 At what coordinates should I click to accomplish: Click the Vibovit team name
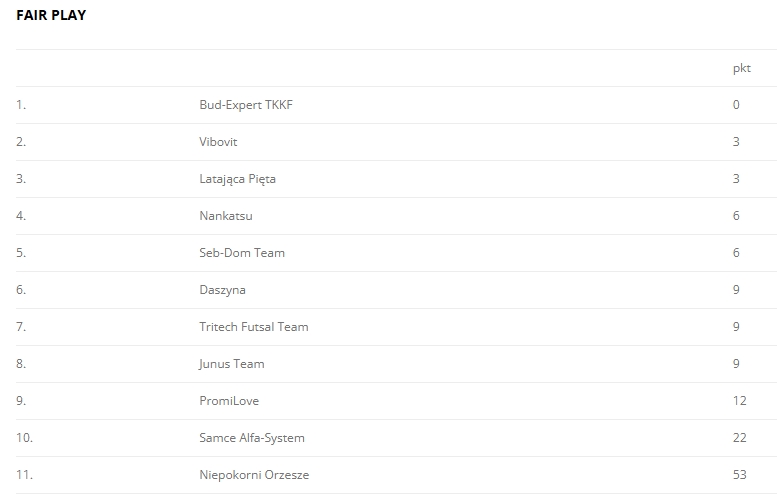[218, 142]
